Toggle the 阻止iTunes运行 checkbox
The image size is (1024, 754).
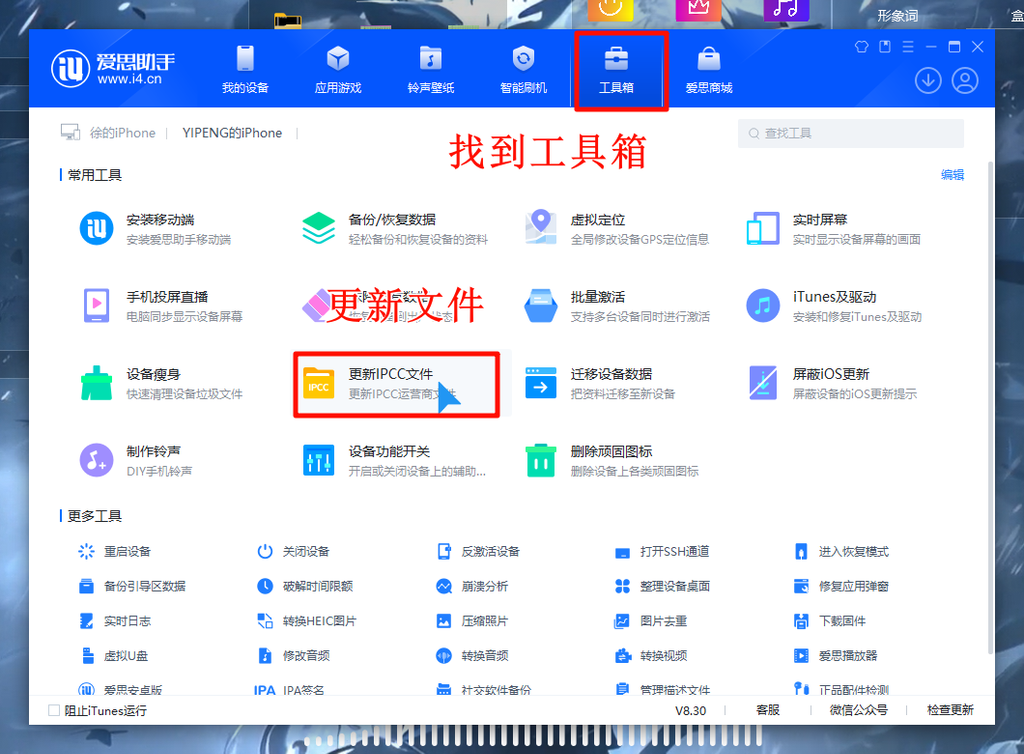pos(54,710)
